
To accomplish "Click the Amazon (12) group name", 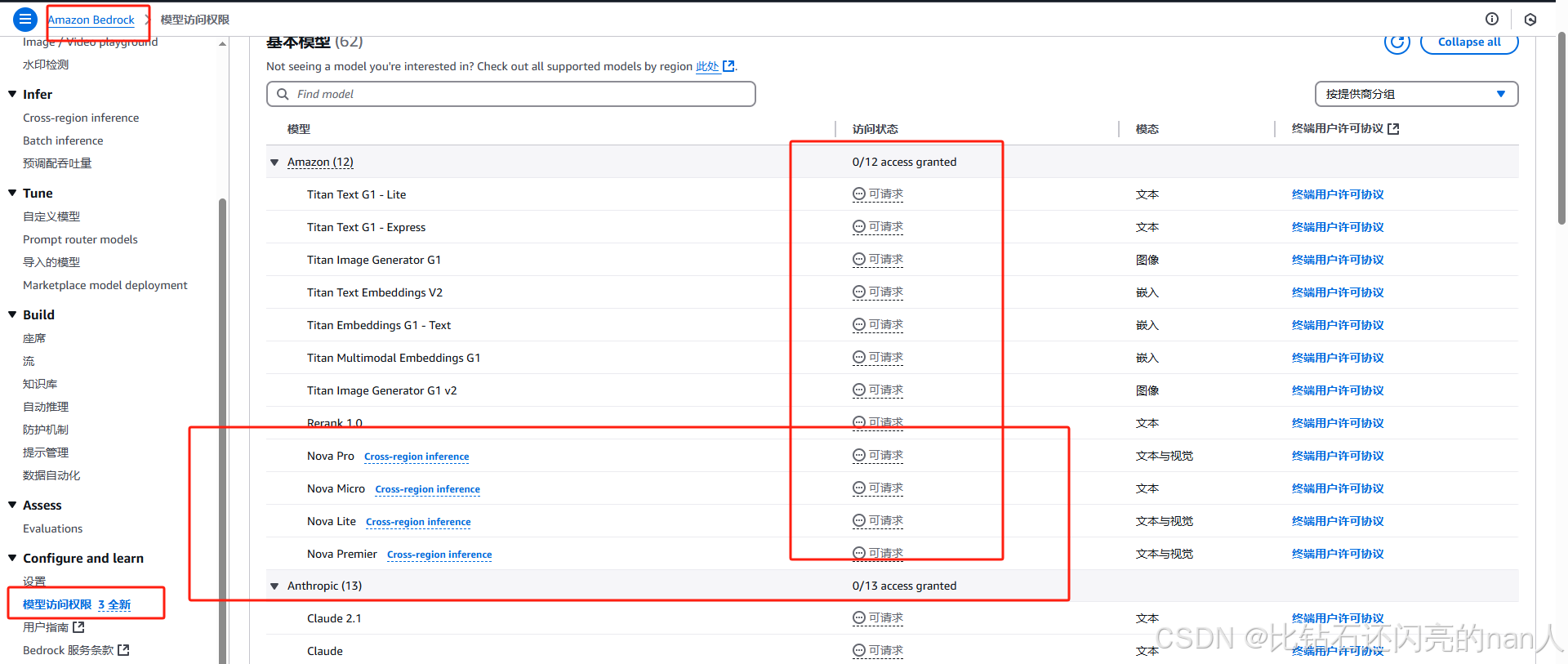I will click(x=320, y=163).
